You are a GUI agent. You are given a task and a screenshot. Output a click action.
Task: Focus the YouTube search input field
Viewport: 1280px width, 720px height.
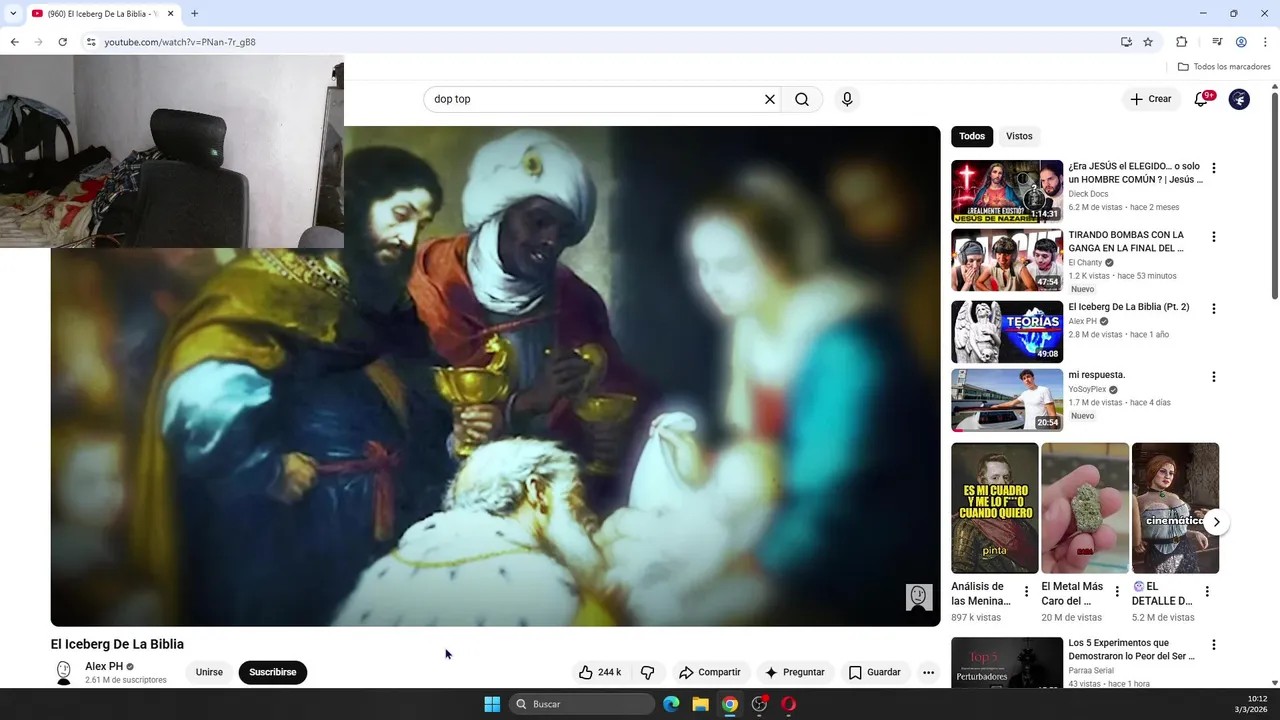coord(590,99)
